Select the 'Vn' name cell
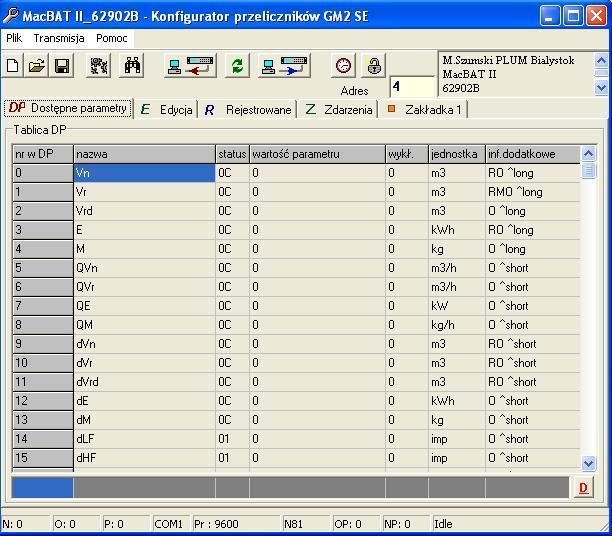 point(144,173)
